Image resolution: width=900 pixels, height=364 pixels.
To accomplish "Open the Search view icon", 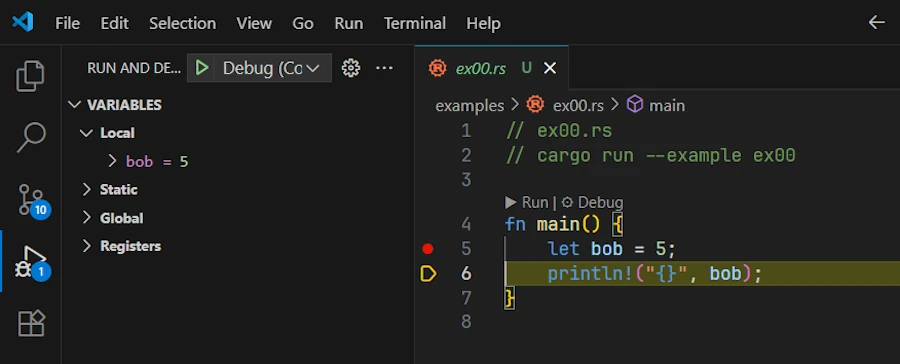I will (x=30, y=137).
